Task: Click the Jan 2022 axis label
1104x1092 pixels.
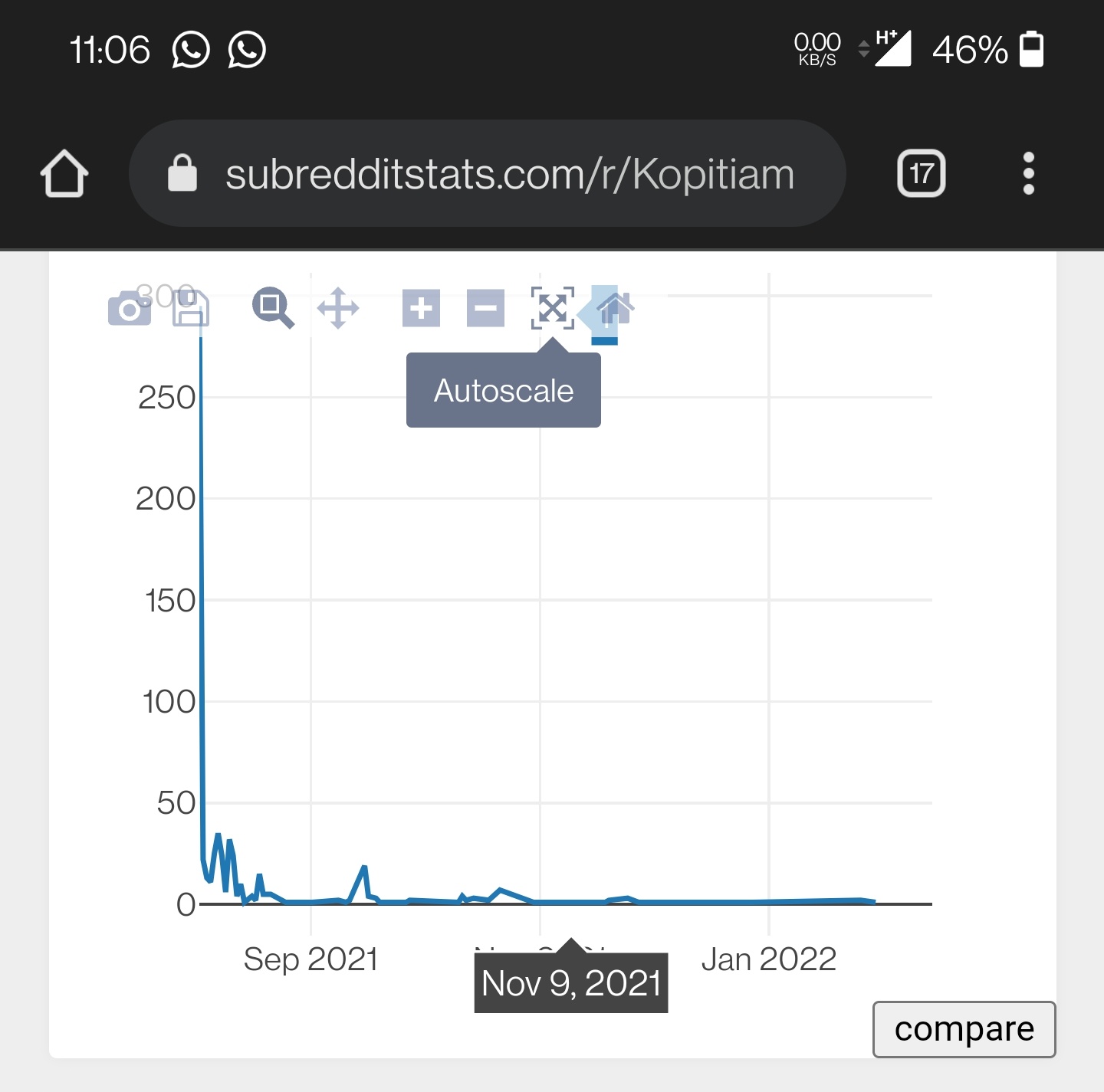Action: click(x=769, y=959)
